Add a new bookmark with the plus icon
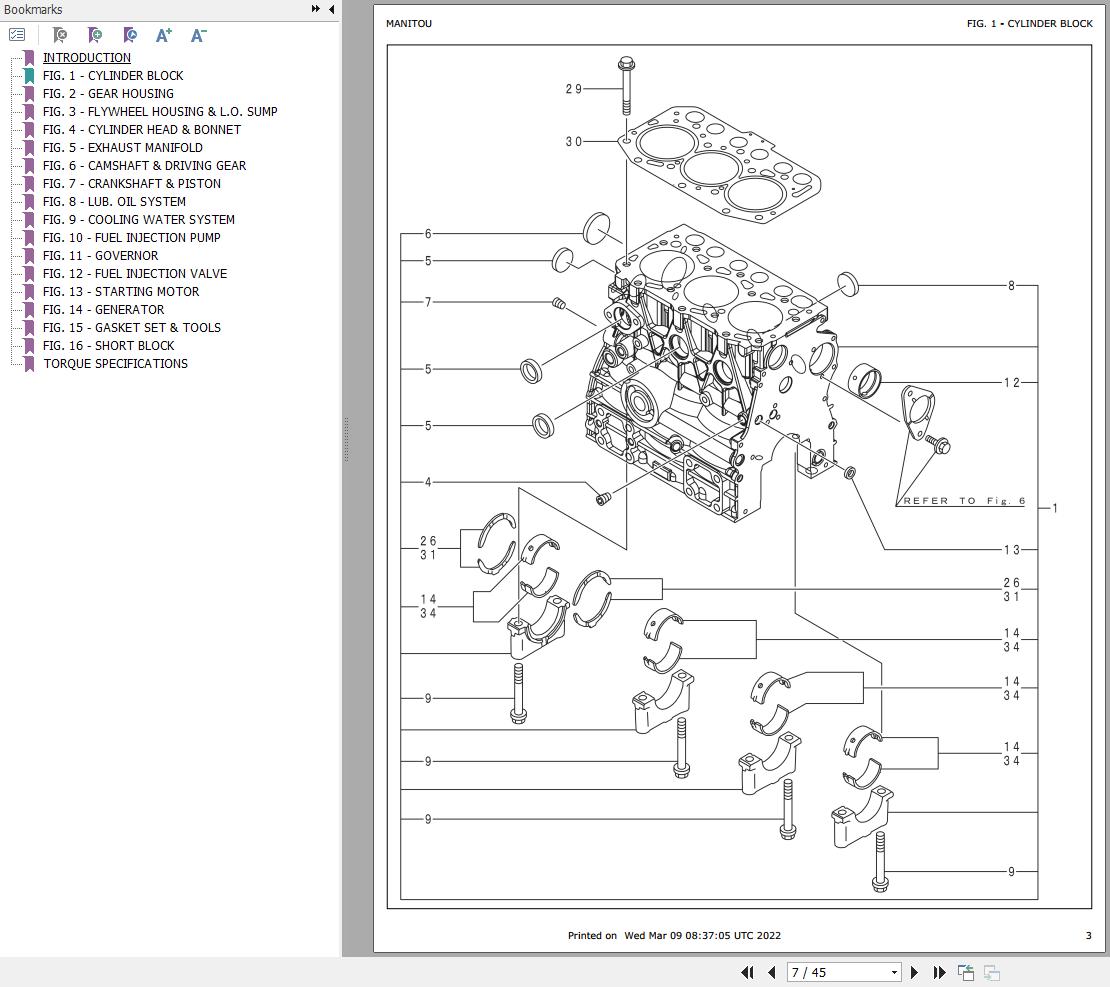Screen dimensions: 1110x987 pyautogui.click(x=95, y=35)
